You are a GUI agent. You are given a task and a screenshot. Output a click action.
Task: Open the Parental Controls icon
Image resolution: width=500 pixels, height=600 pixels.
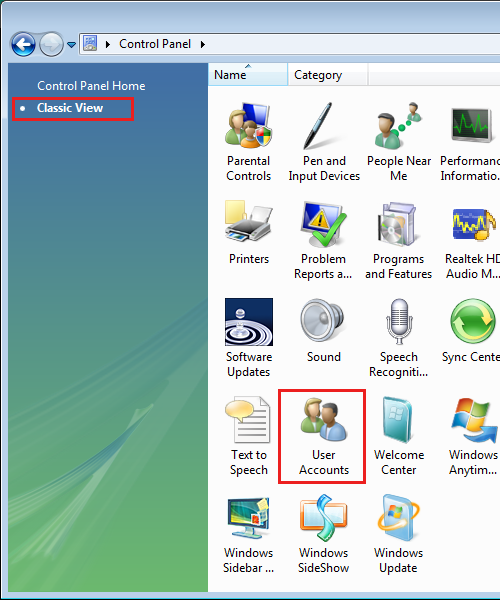(x=249, y=126)
